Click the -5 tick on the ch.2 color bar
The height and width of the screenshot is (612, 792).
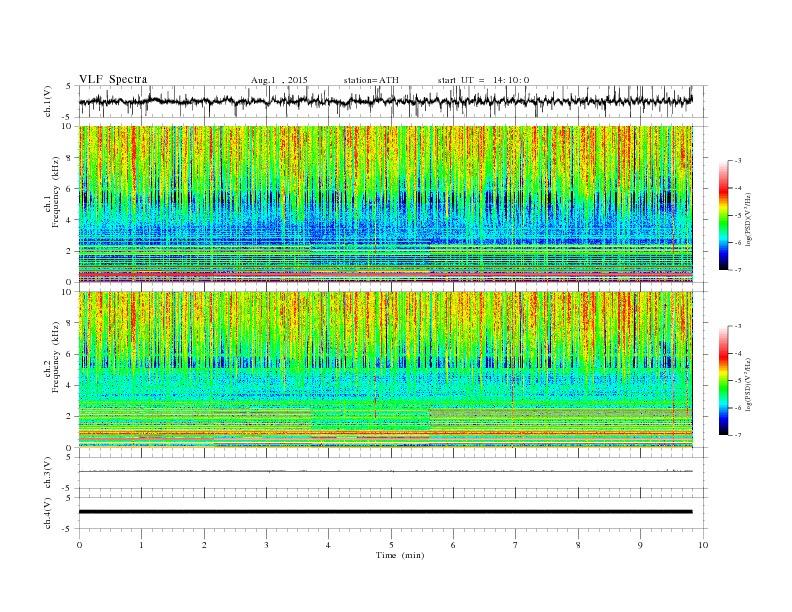737,381
